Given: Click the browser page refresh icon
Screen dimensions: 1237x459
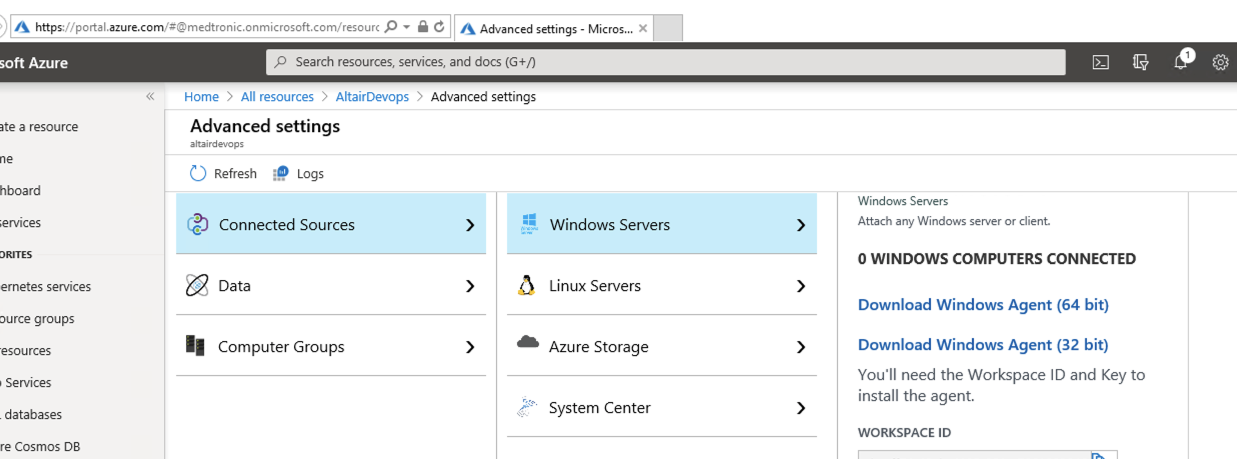Looking at the screenshot, I should 439,27.
